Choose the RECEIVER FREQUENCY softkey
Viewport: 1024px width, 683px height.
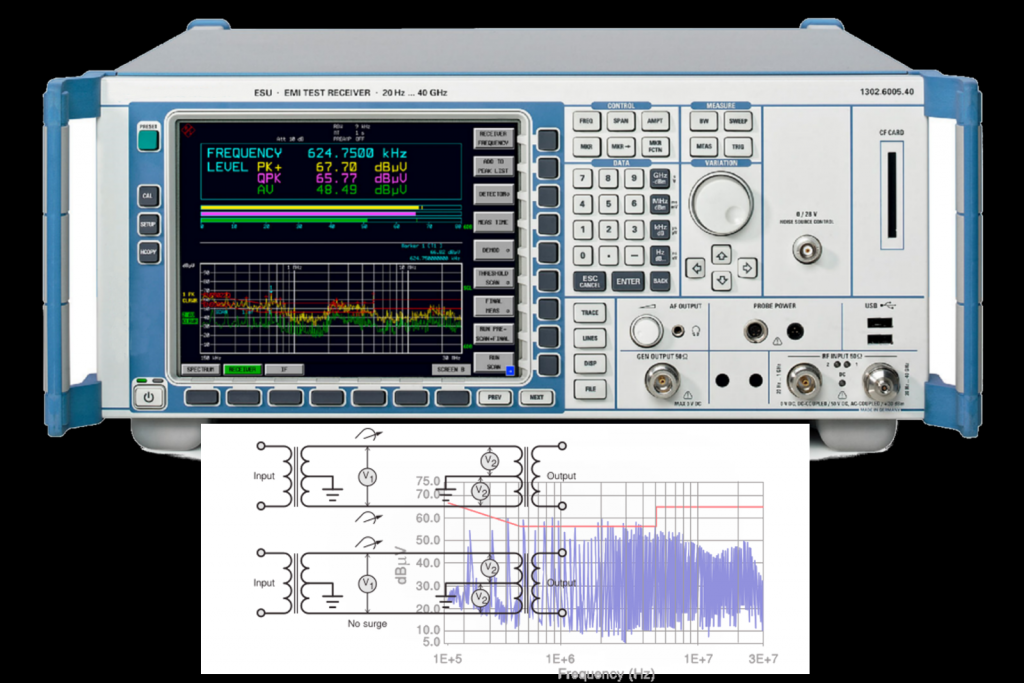(x=493, y=138)
